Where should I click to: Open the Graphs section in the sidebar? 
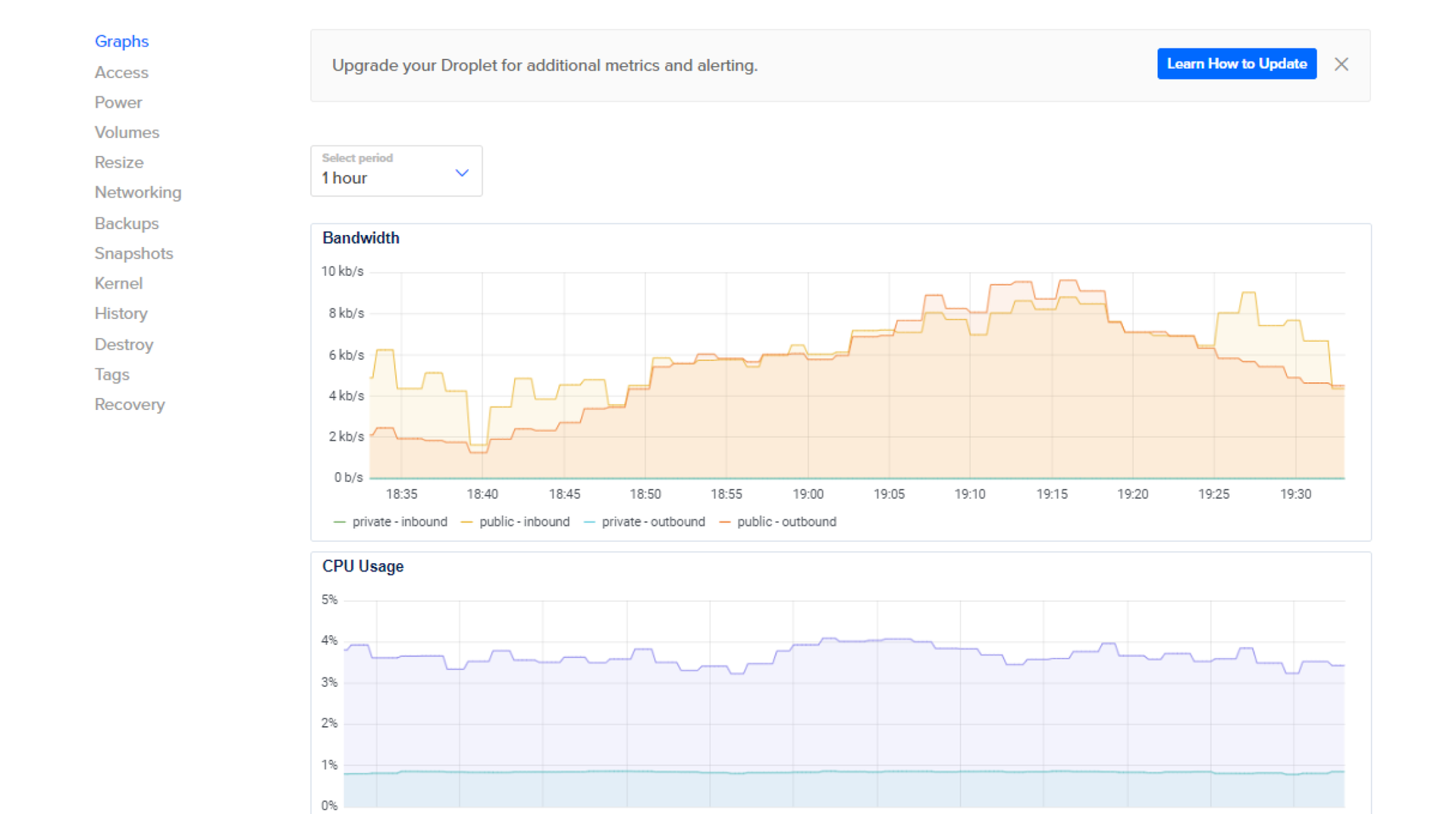(x=121, y=41)
